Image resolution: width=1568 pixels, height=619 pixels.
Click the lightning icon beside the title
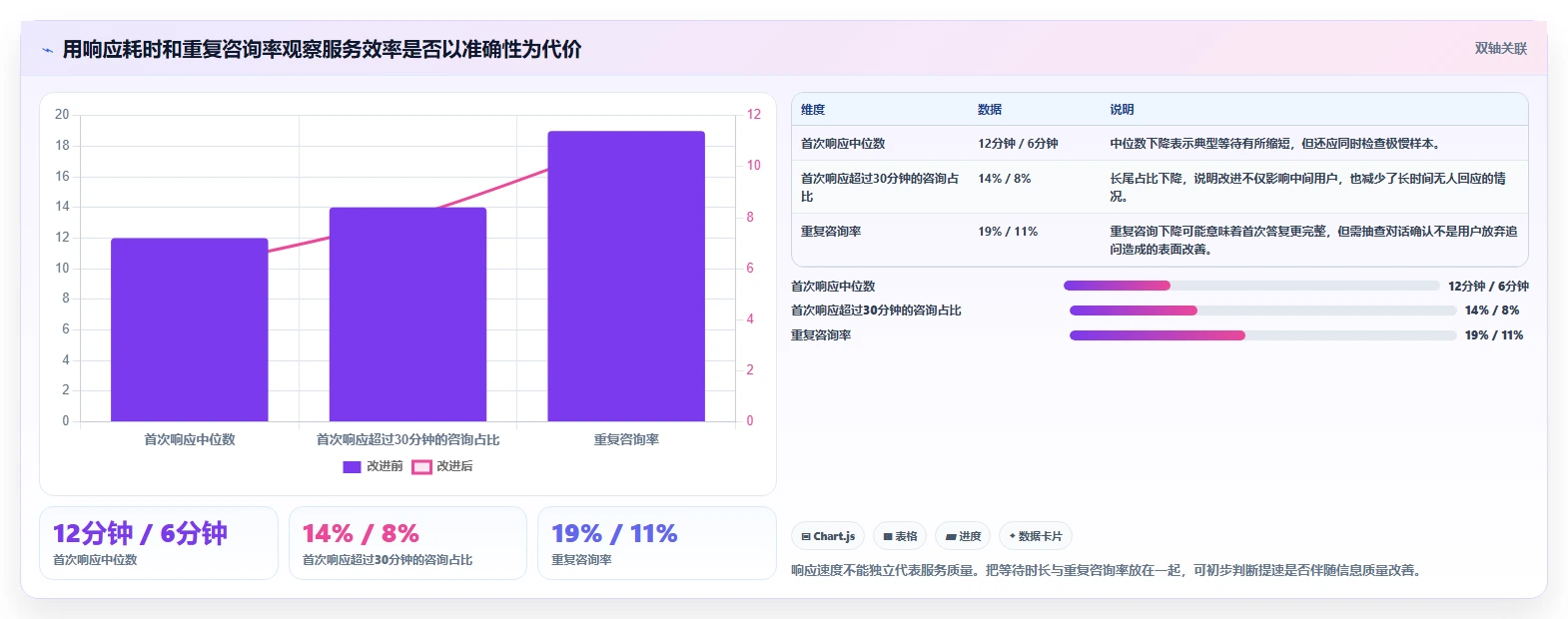click(x=47, y=50)
